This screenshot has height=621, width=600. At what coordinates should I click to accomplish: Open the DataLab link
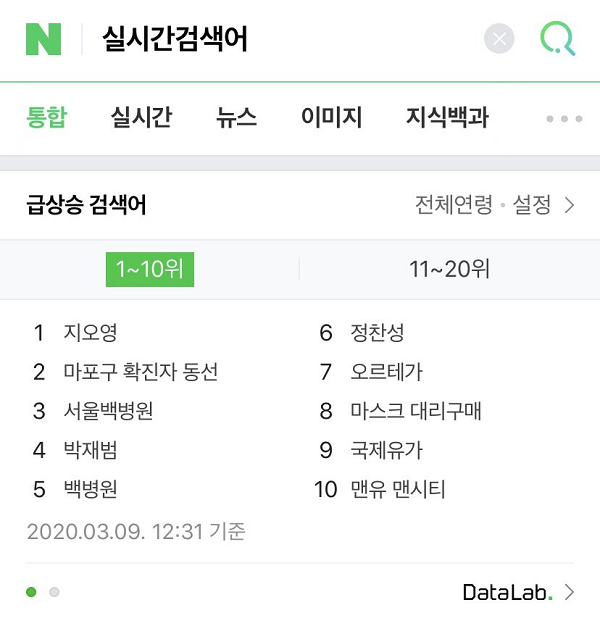pos(507,592)
